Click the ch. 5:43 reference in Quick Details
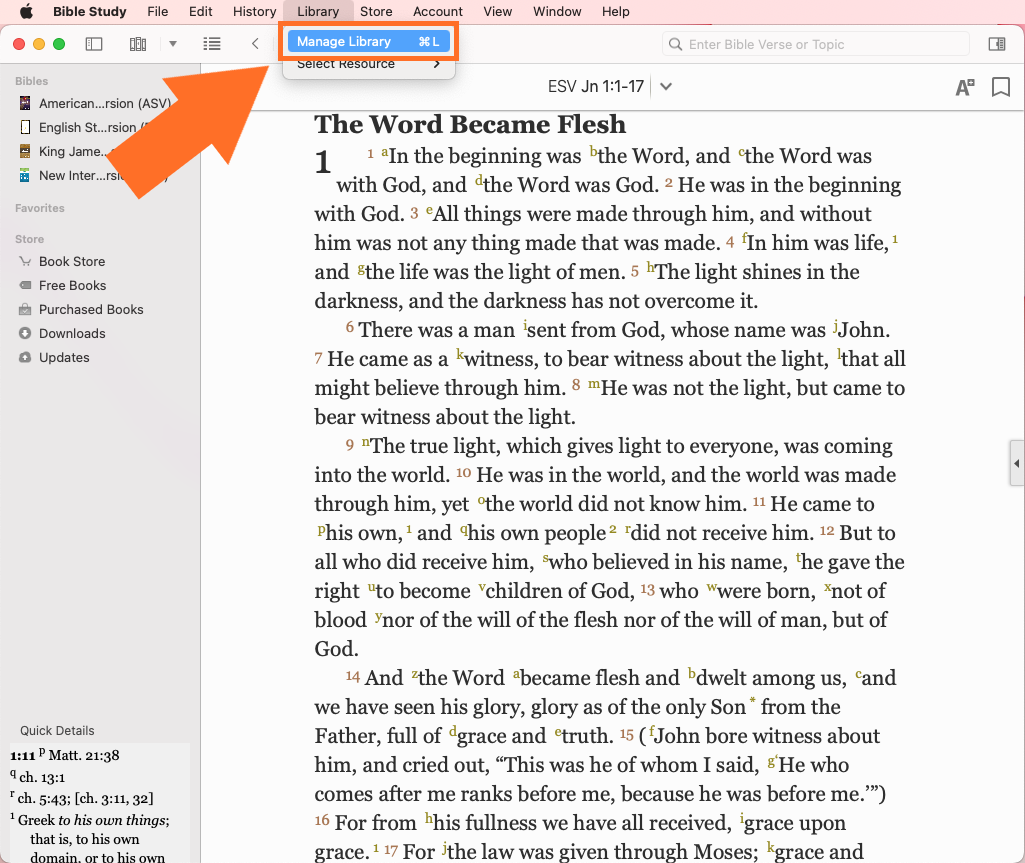Screen dimensions: 1025x863 click(44, 798)
